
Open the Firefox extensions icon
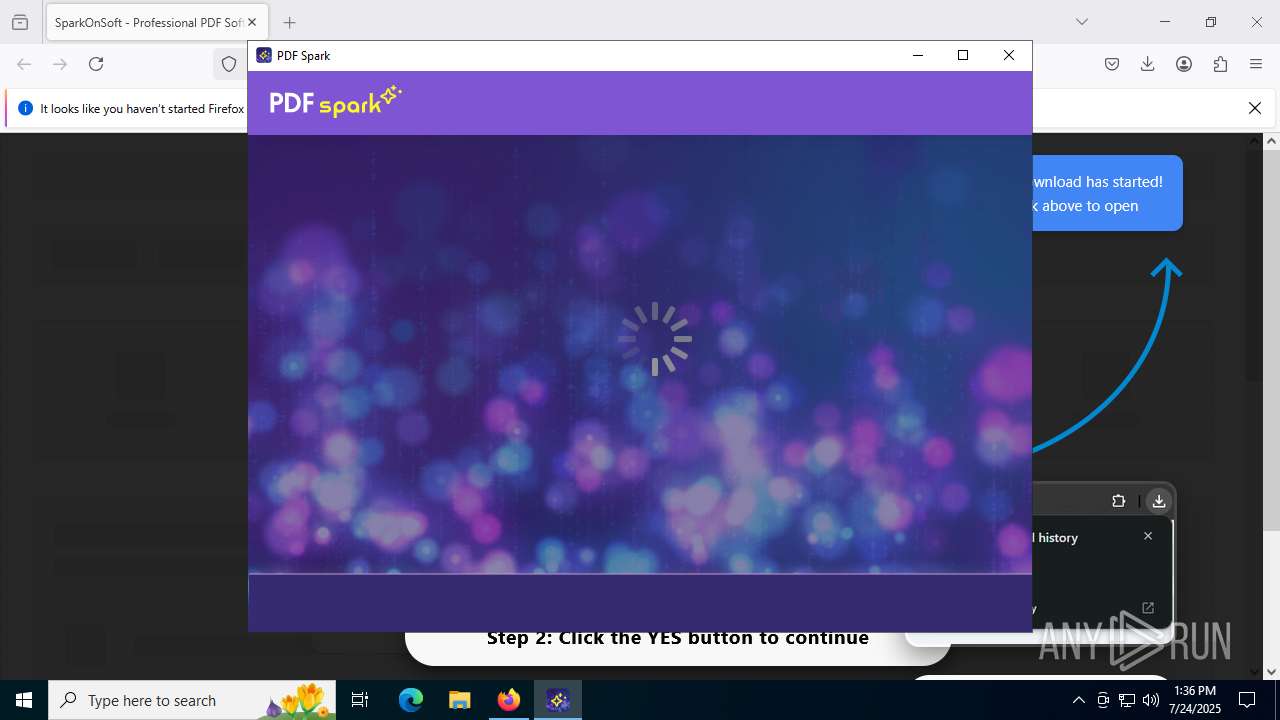coord(1220,64)
